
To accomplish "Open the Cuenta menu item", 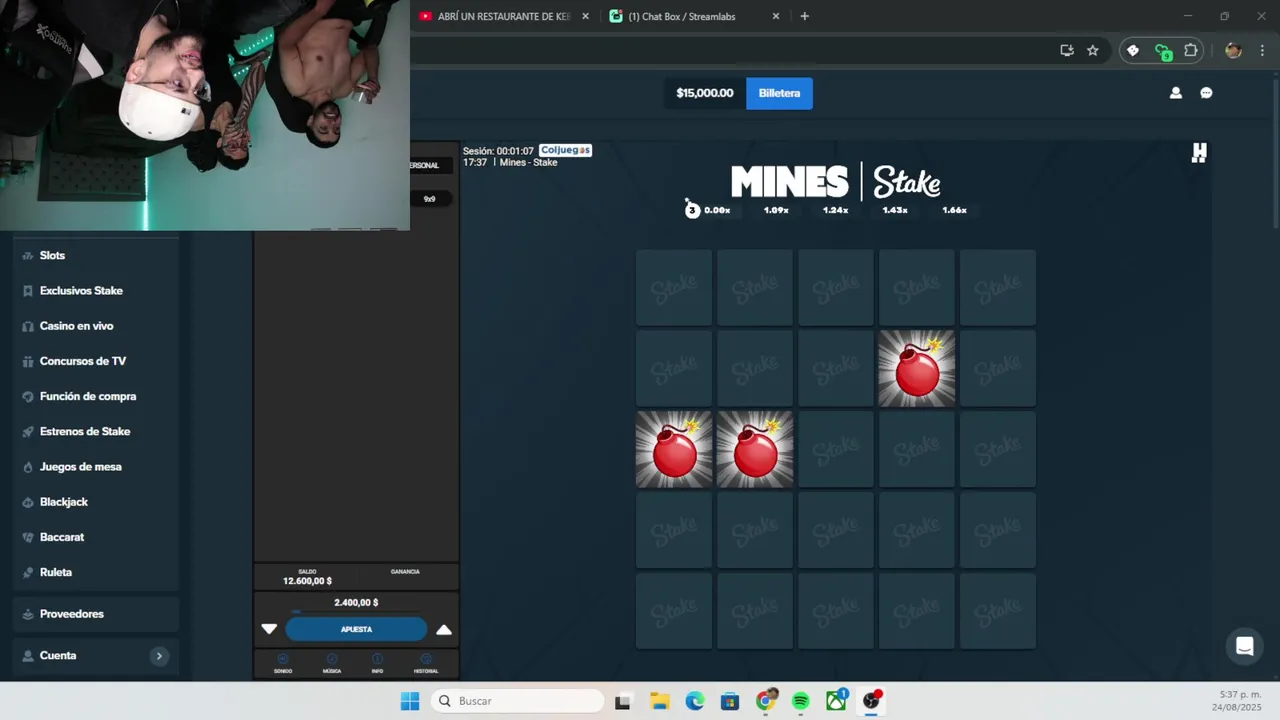I will click(x=96, y=656).
